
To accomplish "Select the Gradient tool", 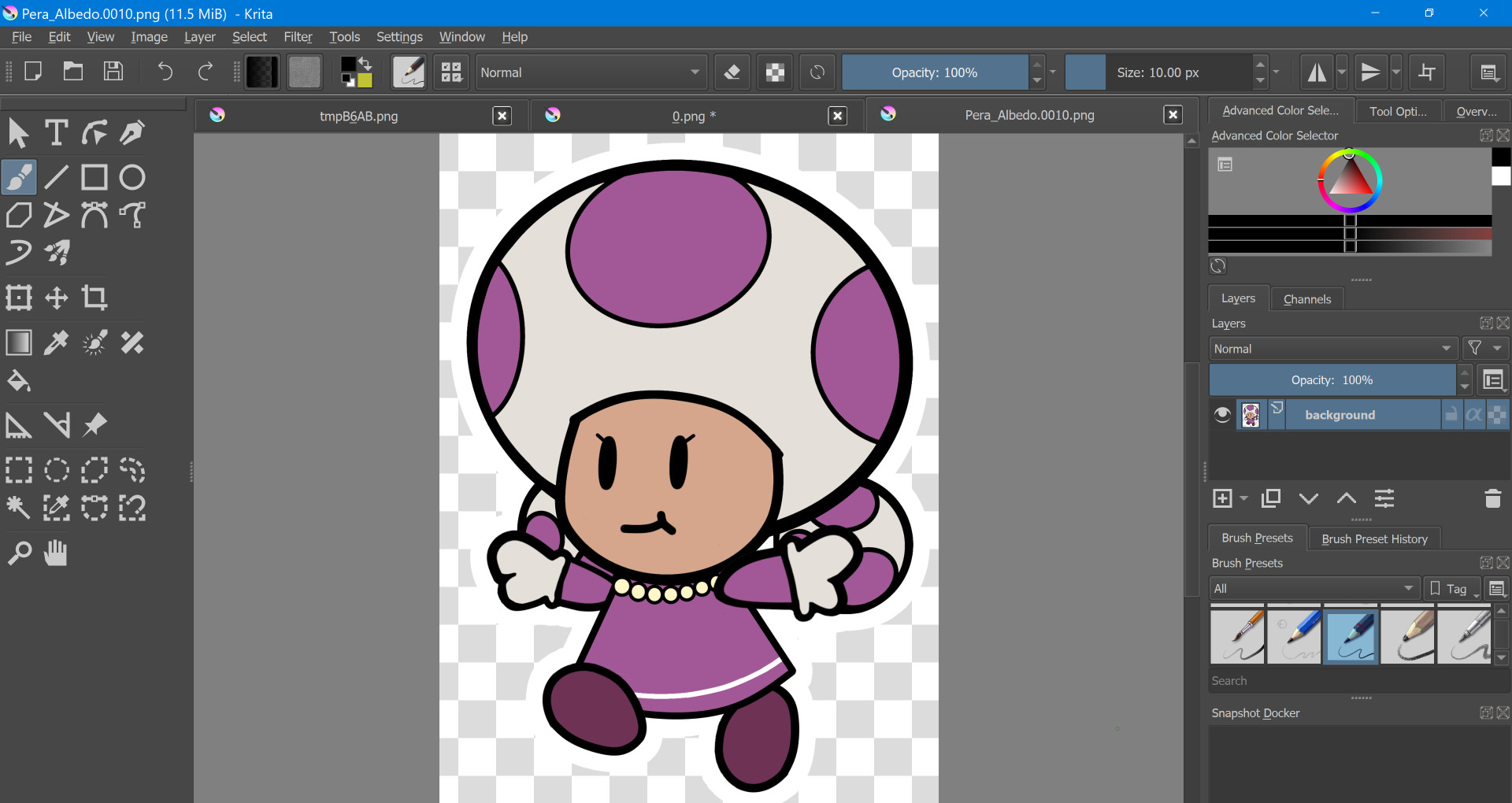I will point(19,342).
